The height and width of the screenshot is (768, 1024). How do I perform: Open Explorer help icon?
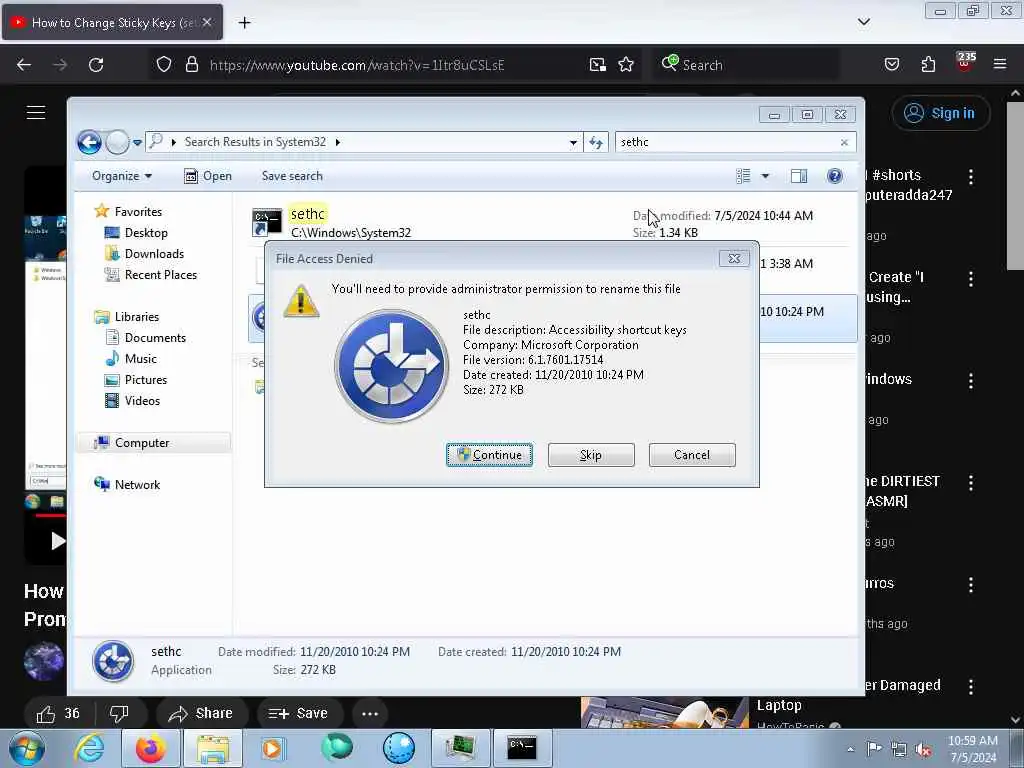click(835, 176)
